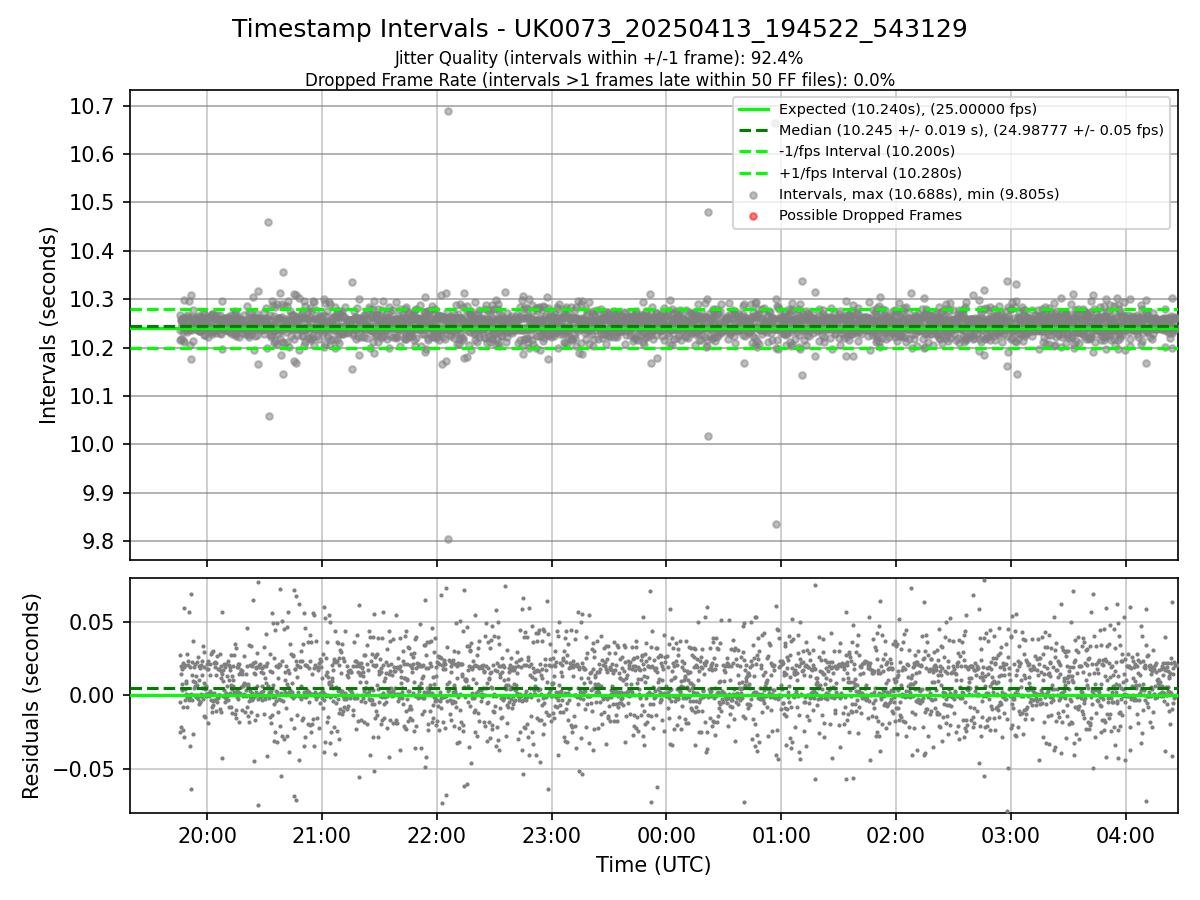Click the gray Intervals legend marker
This screenshot has height=900, width=1200.
(x=754, y=194)
